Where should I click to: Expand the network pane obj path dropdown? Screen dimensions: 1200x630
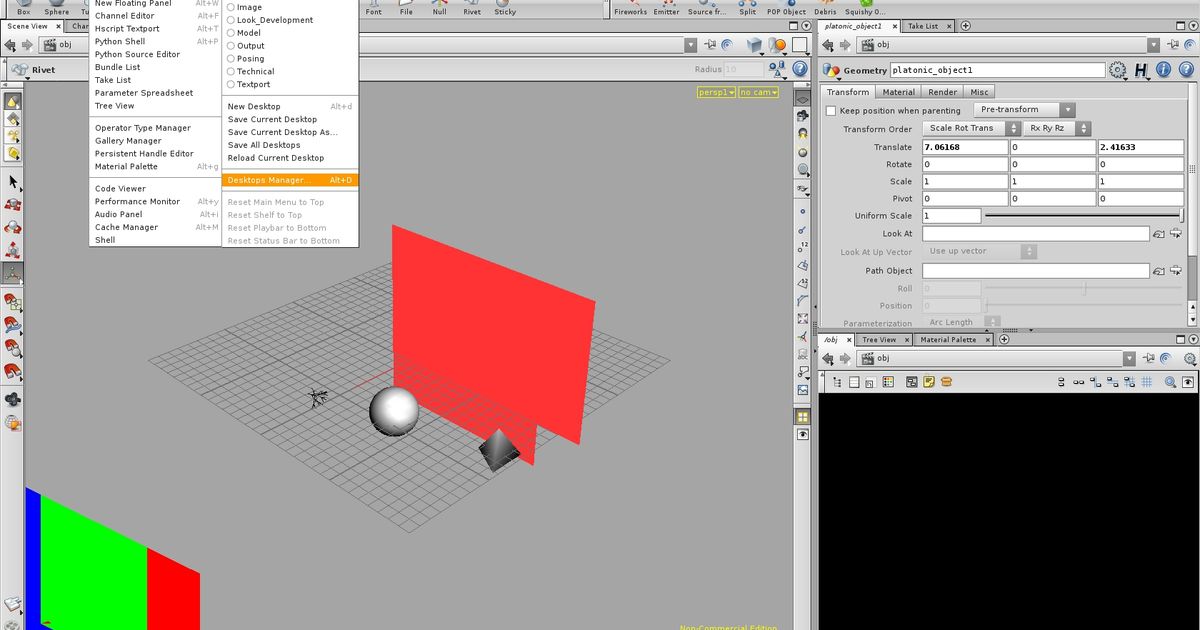point(1129,358)
